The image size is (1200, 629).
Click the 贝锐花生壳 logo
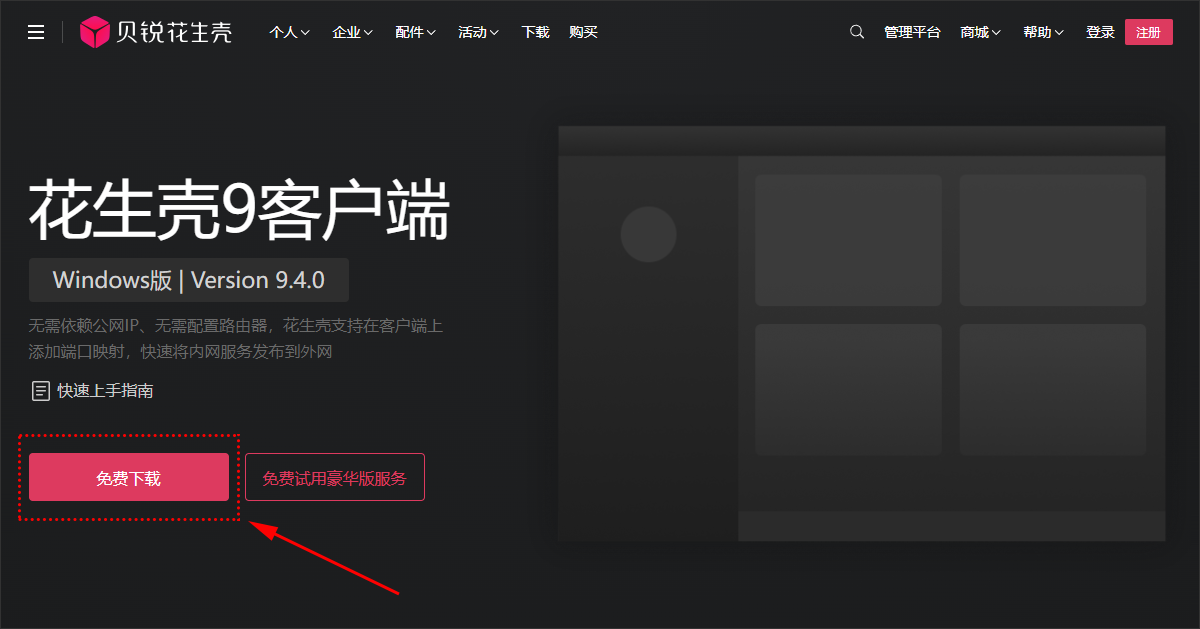tap(155, 32)
